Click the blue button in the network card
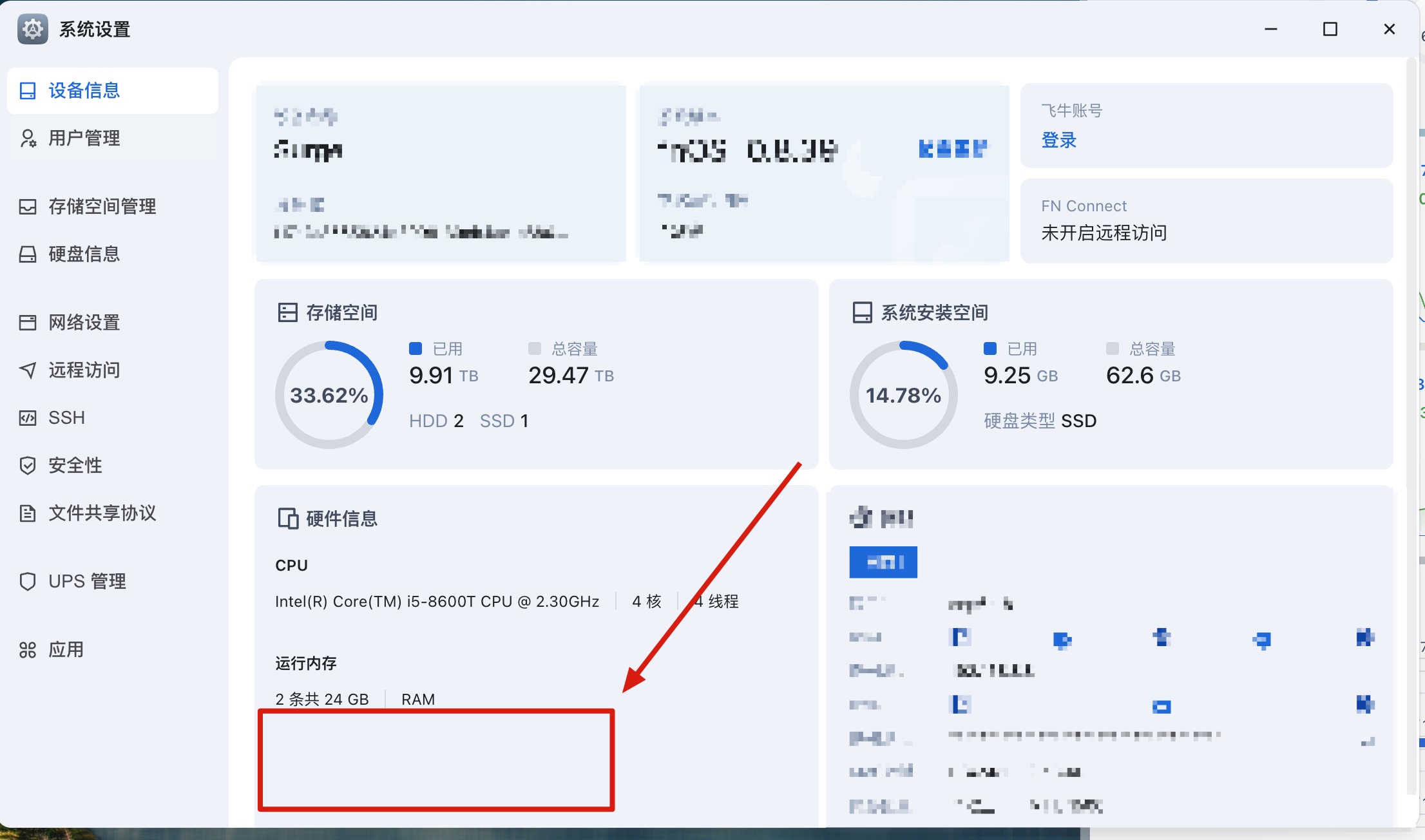The image size is (1425, 840). click(883, 563)
